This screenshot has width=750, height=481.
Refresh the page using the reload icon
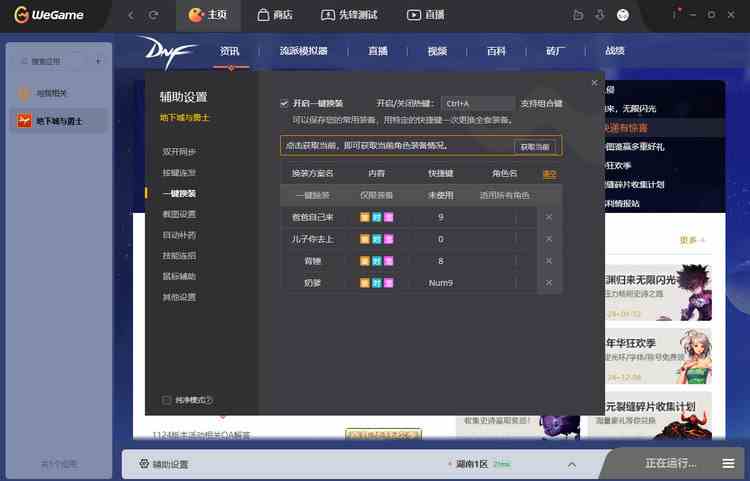(153, 15)
